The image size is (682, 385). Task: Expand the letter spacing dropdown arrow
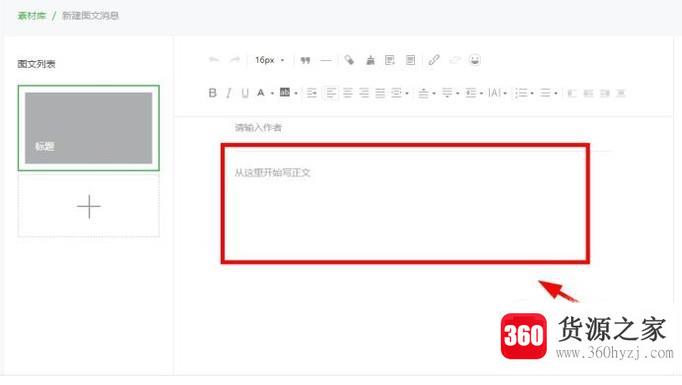(x=505, y=93)
